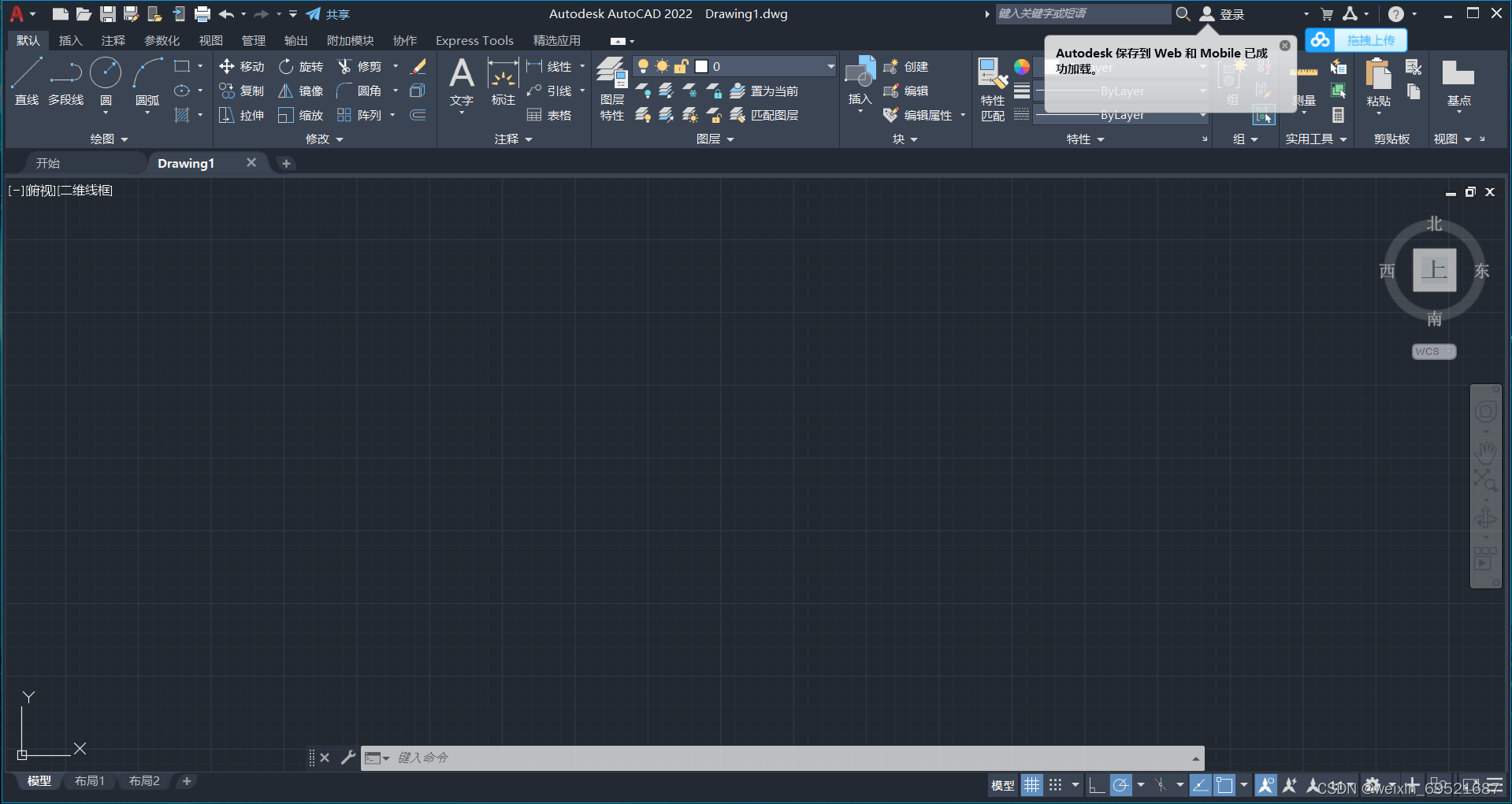Click the 镜像 (Mirror) tool

[301, 91]
